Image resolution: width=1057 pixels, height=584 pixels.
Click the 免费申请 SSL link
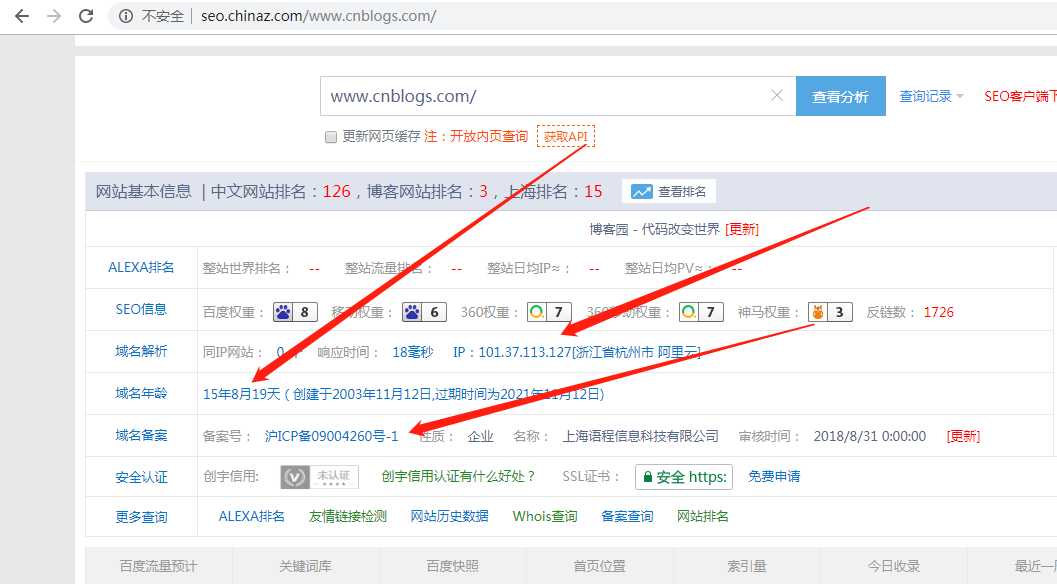pyautogui.click(x=774, y=476)
